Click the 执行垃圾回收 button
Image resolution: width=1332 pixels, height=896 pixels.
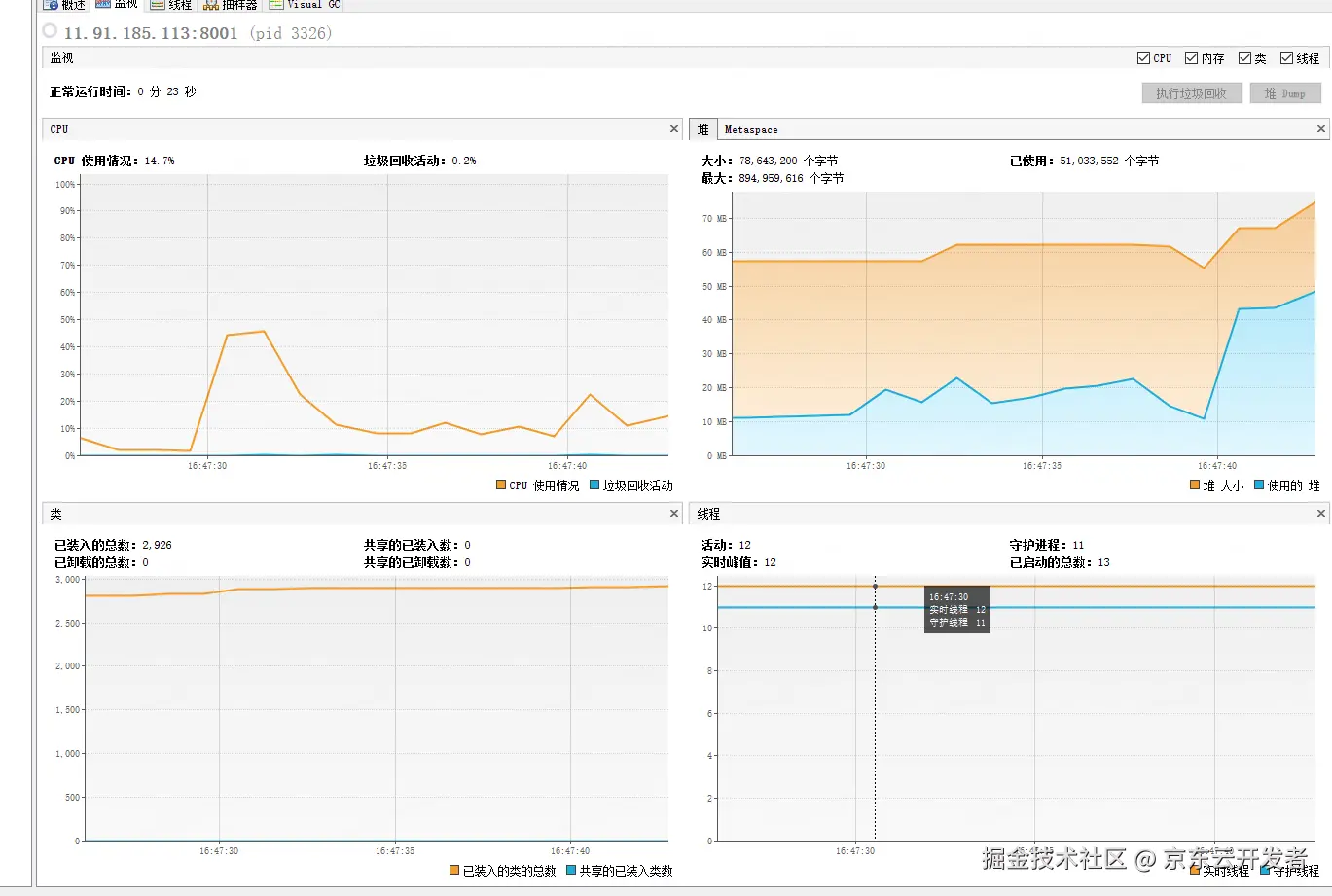1191,93
